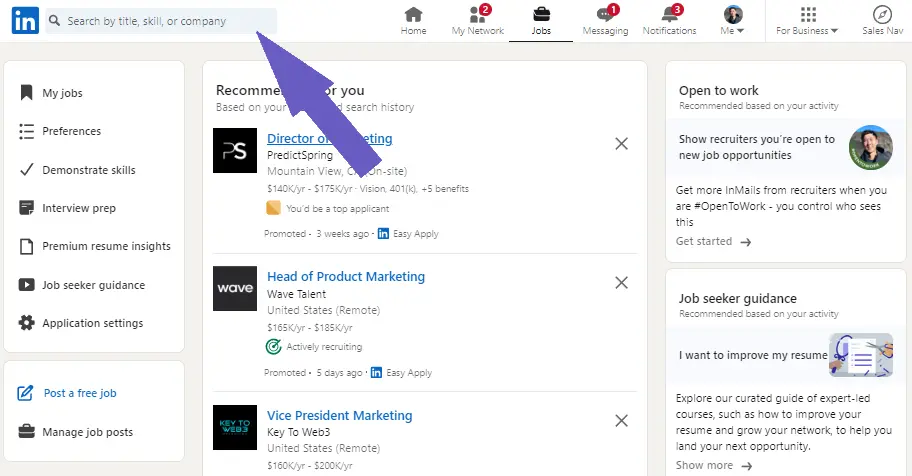Click the job search field
Viewport: 912px width, 476px height.
pyautogui.click(x=161, y=21)
